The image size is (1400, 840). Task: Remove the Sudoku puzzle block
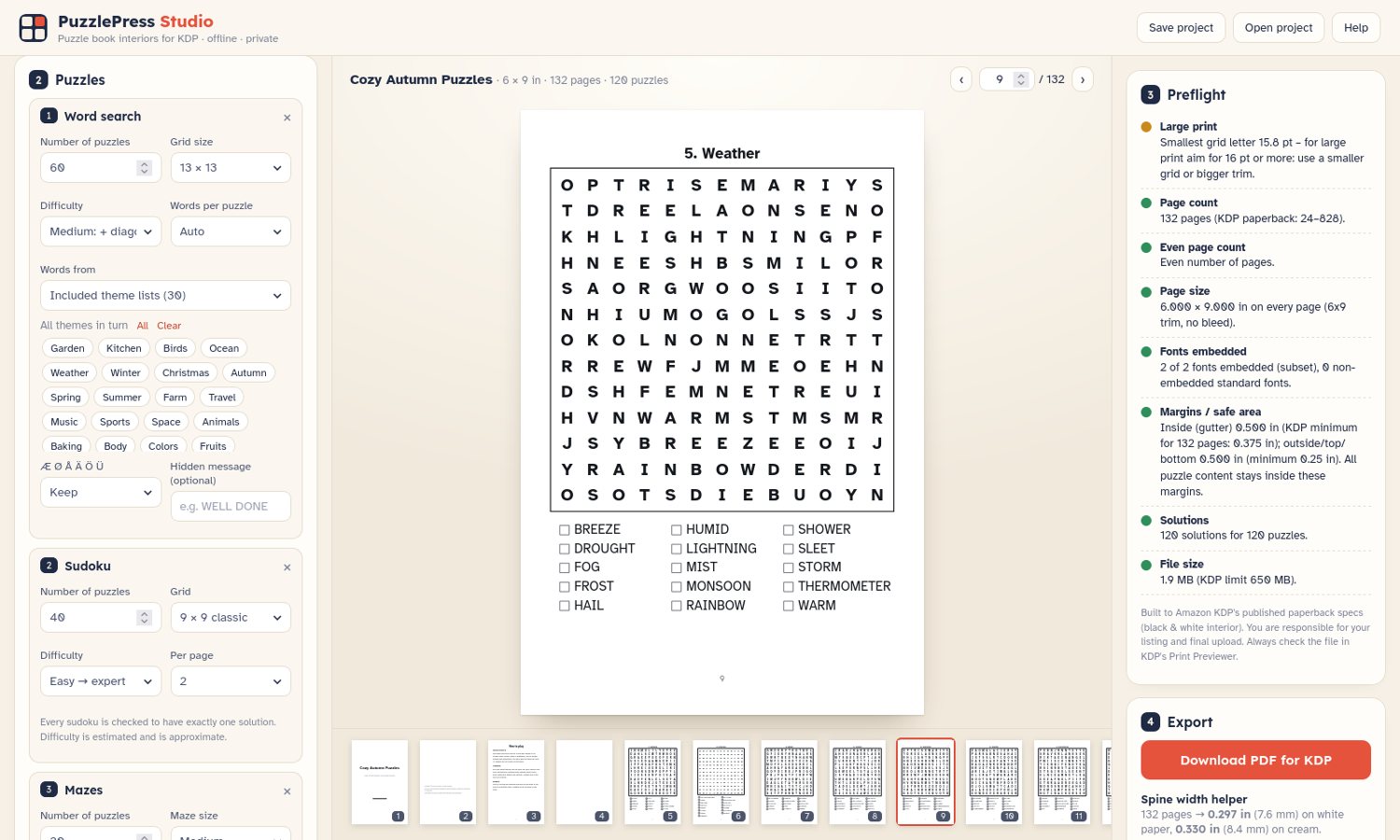(x=287, y=567)
